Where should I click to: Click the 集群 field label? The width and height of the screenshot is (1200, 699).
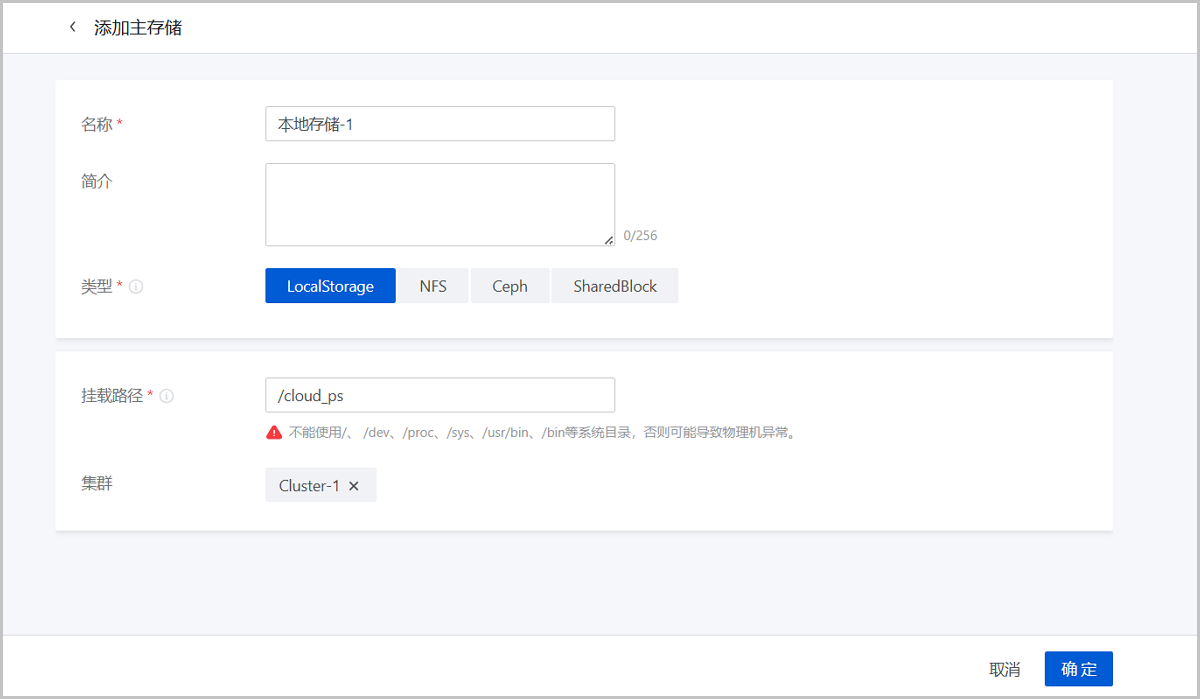click(96, 484)
